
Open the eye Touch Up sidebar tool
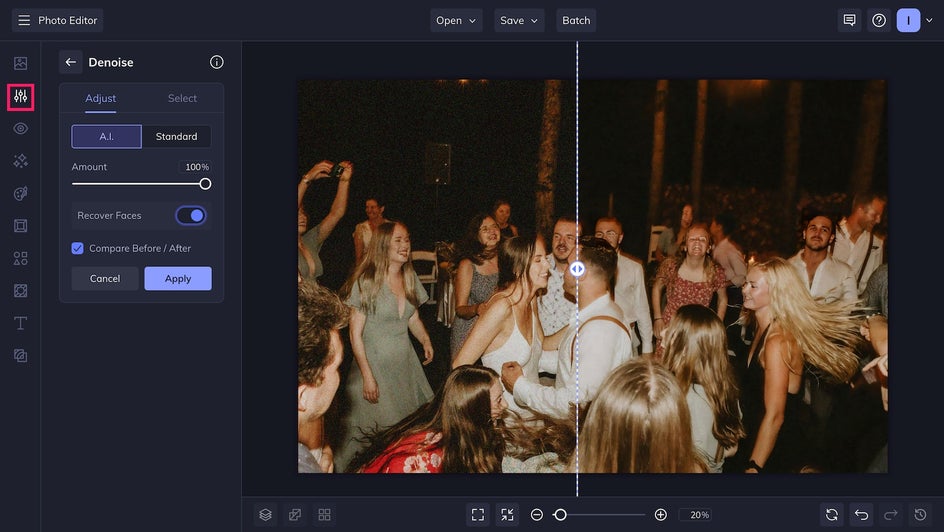(20, 129)
